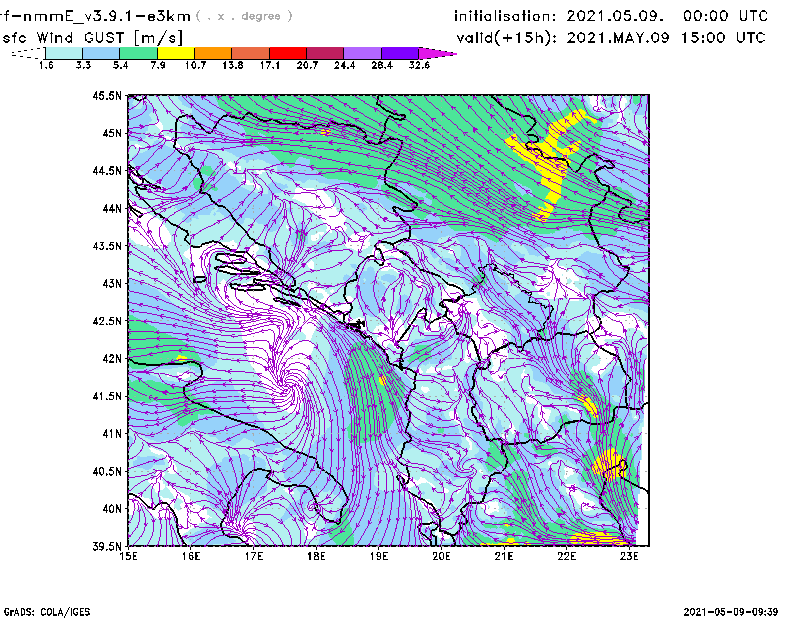The width and height of the screenshot is (800, 618).
Task: Click the 'valid(+15h): 2021.MAY.09 15:00 UTC' line
Action: point(611,38)
